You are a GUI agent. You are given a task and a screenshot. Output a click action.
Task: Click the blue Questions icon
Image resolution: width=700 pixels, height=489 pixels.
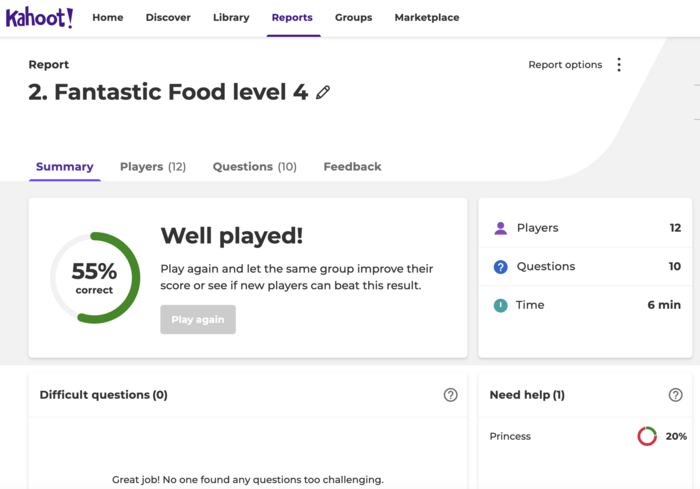point(501,267)
